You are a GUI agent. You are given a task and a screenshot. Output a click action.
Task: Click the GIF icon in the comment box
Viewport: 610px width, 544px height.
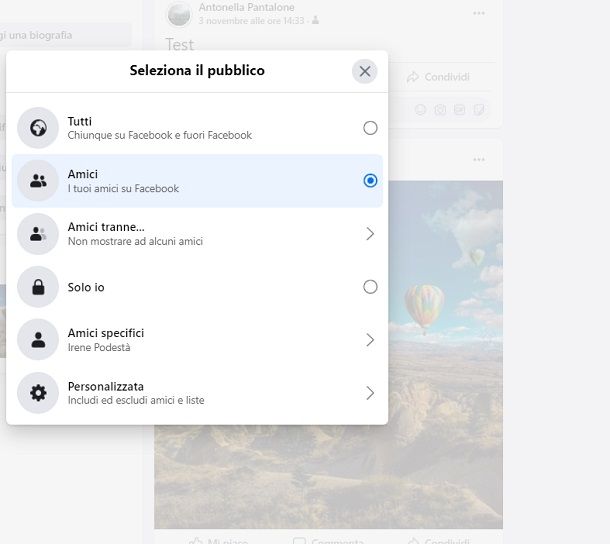pos(459,110)
